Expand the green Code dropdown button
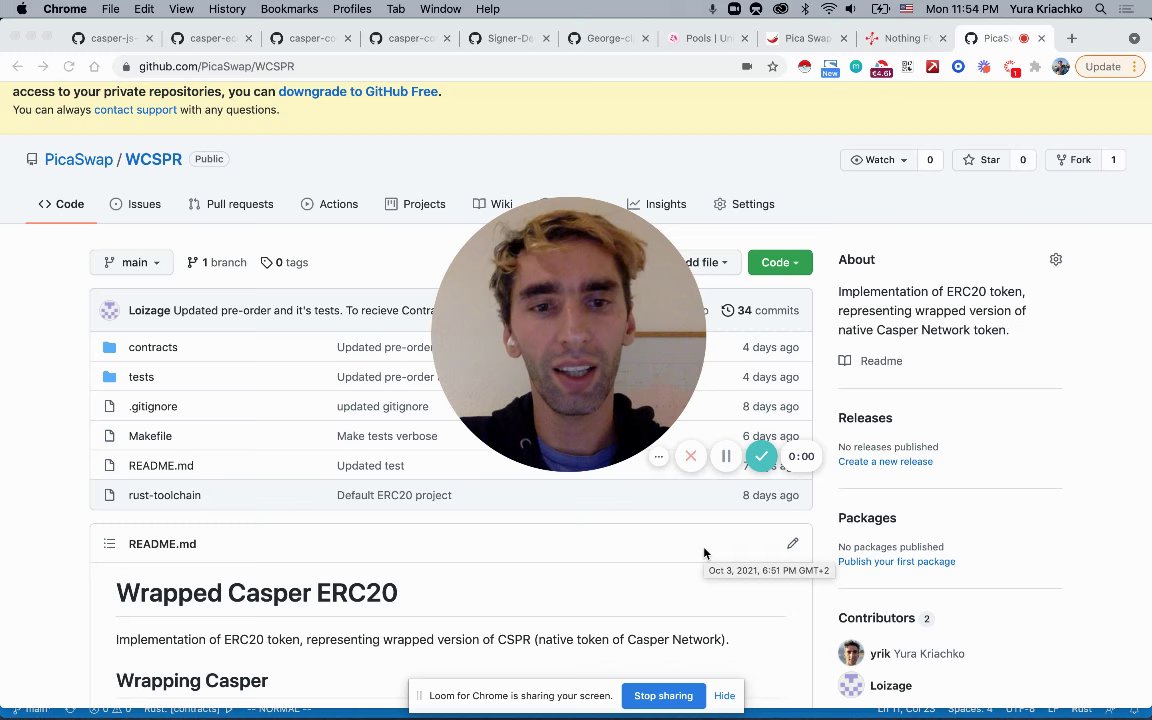 [780, 262]
